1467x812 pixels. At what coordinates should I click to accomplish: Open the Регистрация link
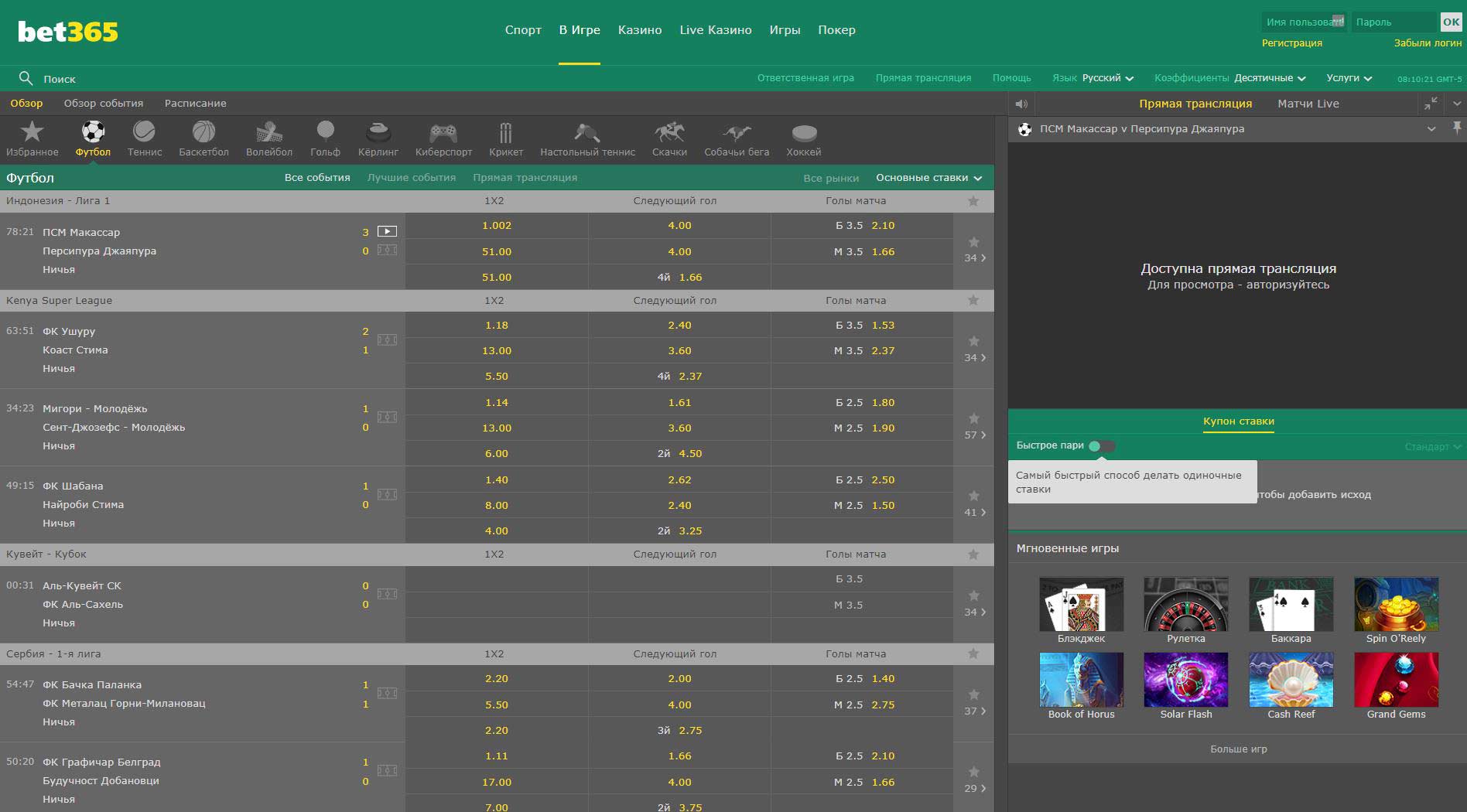coord(1292,43)
